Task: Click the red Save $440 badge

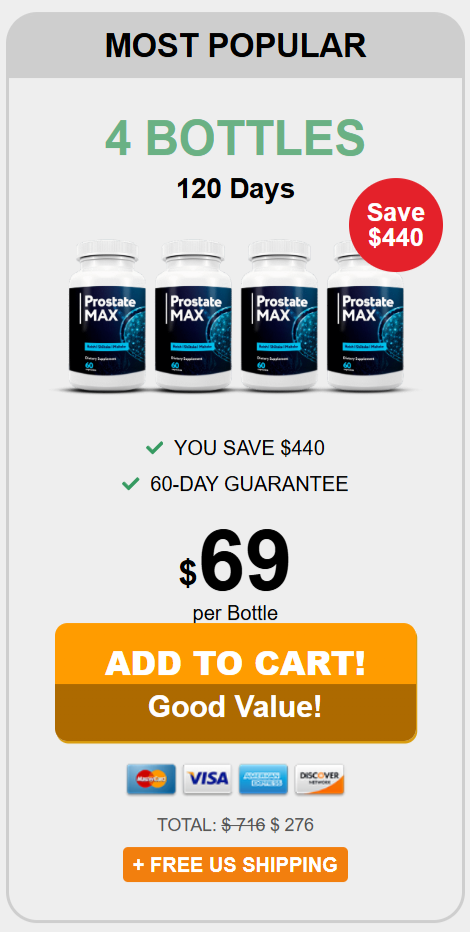Action: point(396,225)
